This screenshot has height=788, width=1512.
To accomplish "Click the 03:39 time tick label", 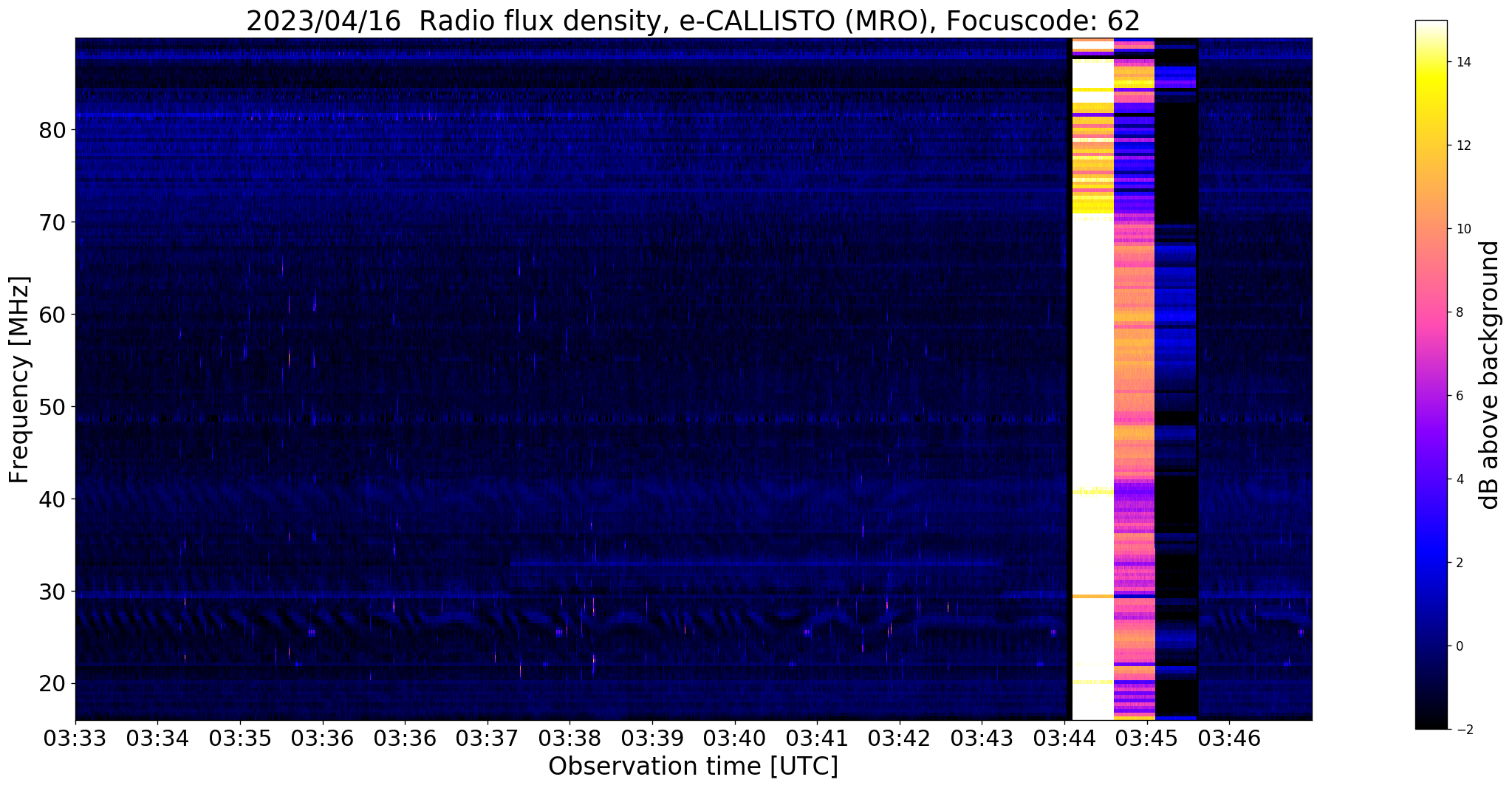I will tap(652, 738).
